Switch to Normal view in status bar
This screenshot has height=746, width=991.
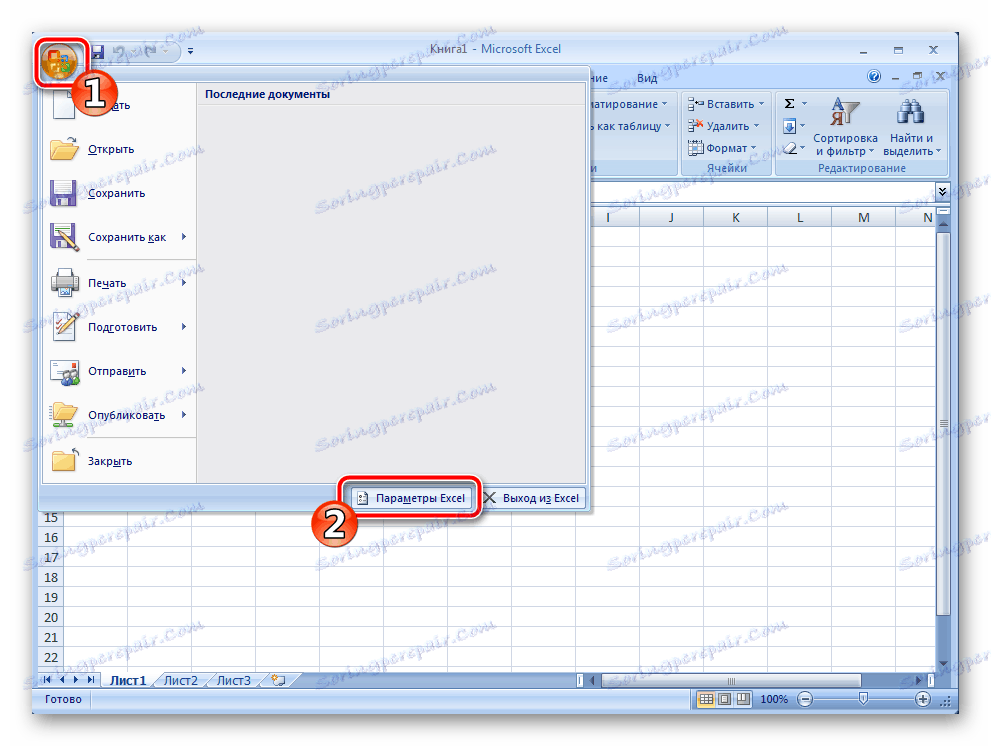tap(706, 699)
